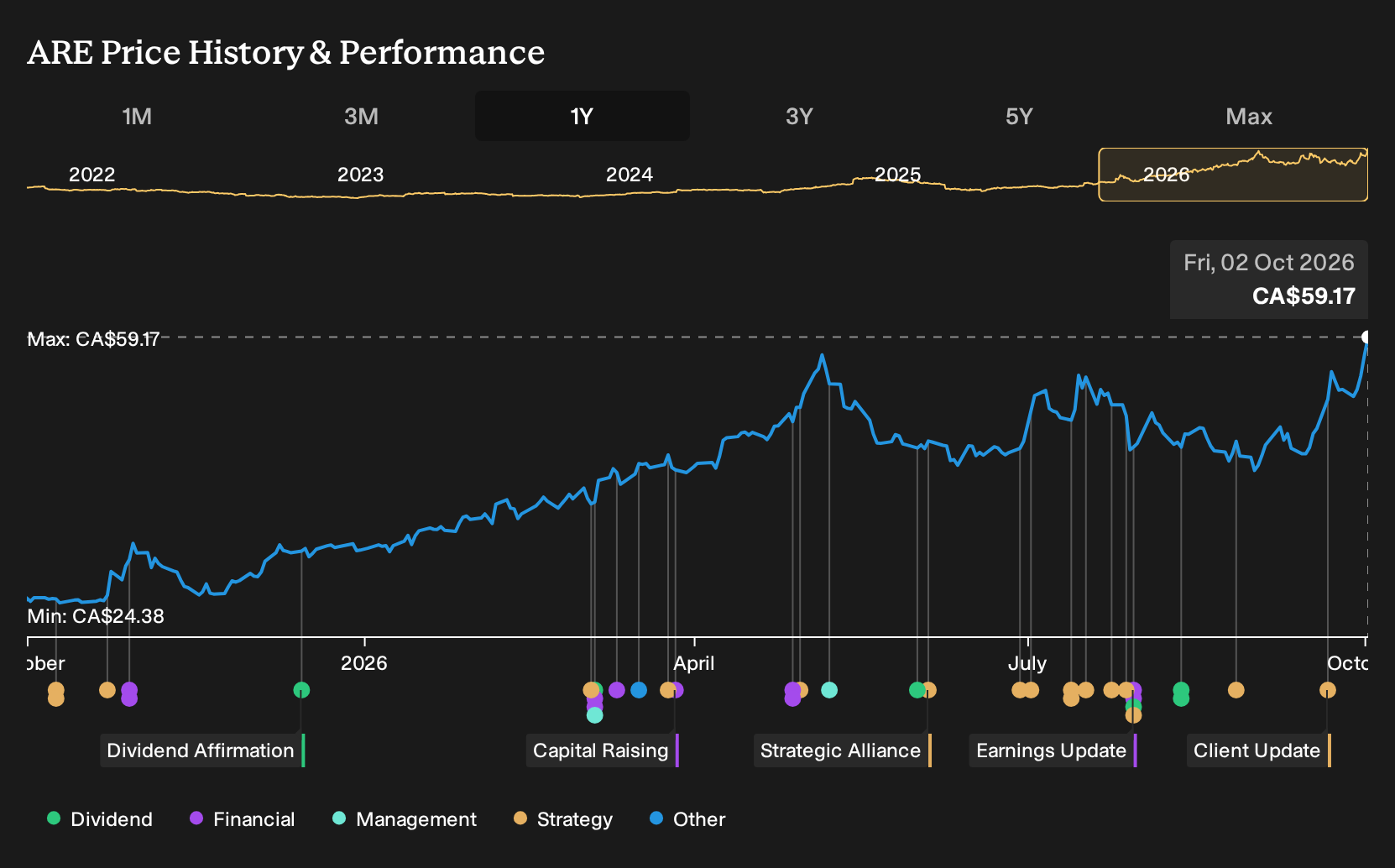Click the bold CA$59.17 tooltip price
This screenshot has height=868, width=1395.
(x=1304, y=296)
